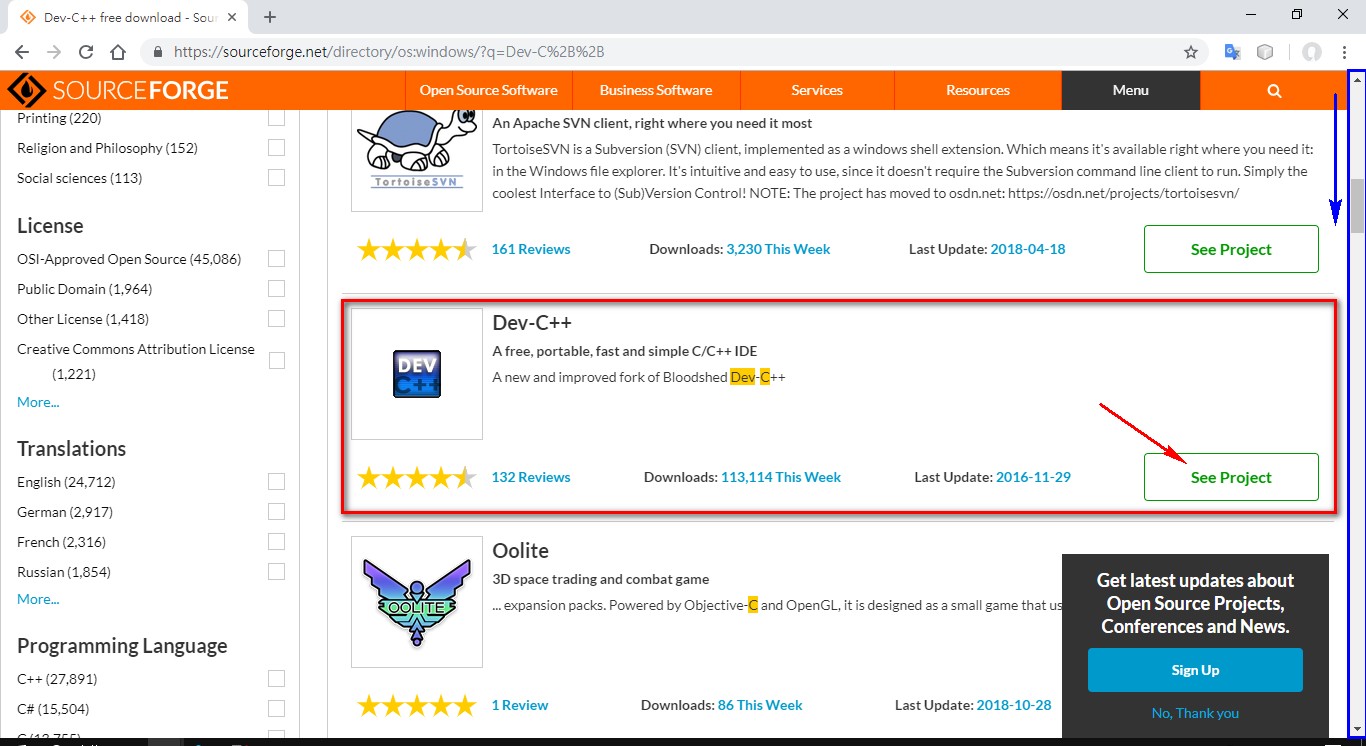This screenshot has width=1366, height=746.
Task: Click the secure padlock icon in address bar
Action: tap(158, 52)
